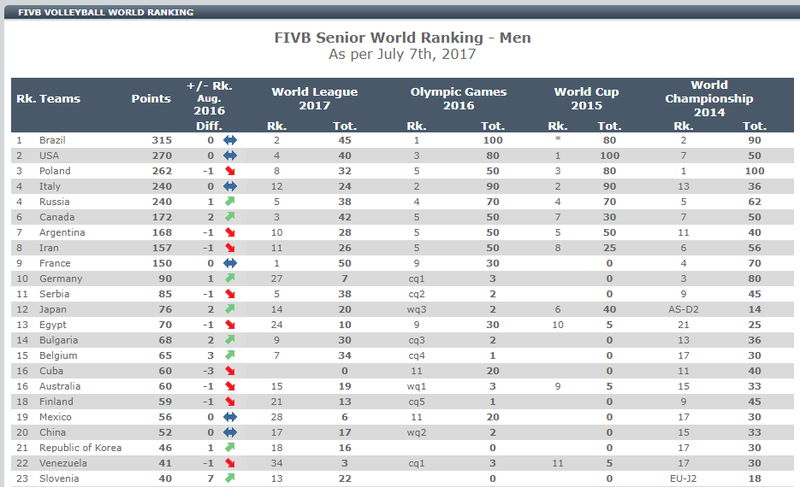Image resolution: width=800 pixels, height=487 pixels.
Task: Click the green up arrow in Canada's row
Action: (x=230, y=217)
